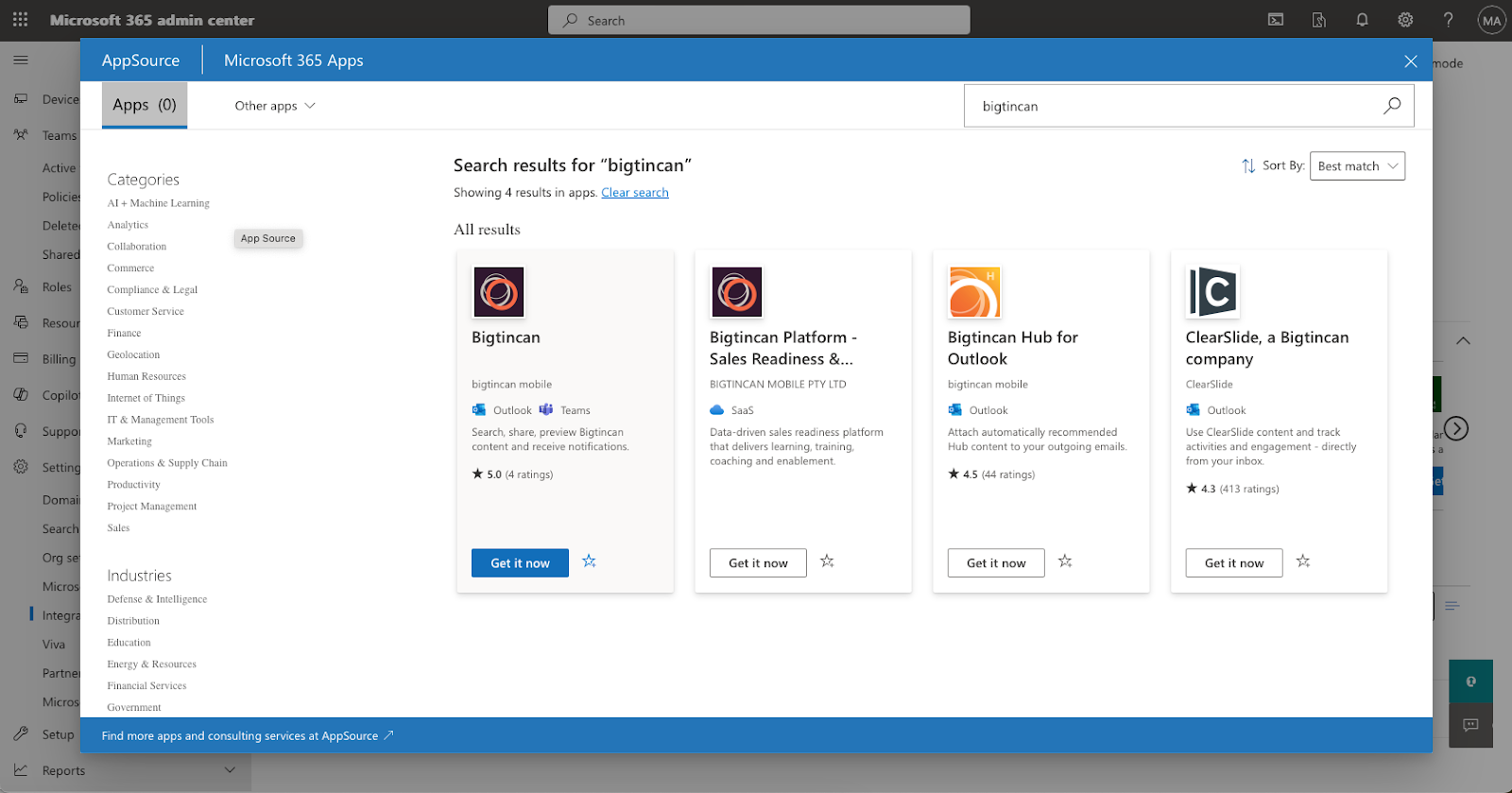Click the Clear search link
The height and width of the screenshot is (793, 1512).
[x=634, y=193]
